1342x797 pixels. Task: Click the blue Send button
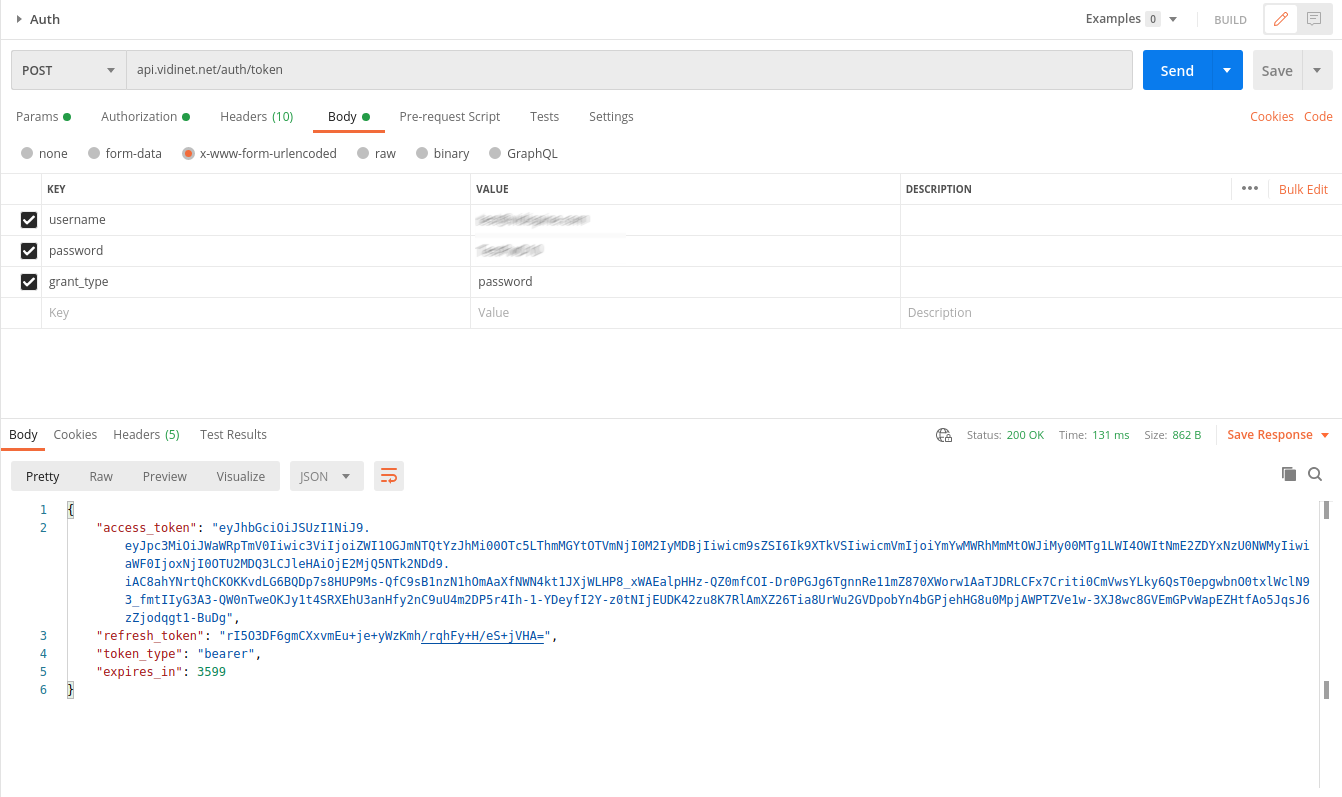(1177, 71)
